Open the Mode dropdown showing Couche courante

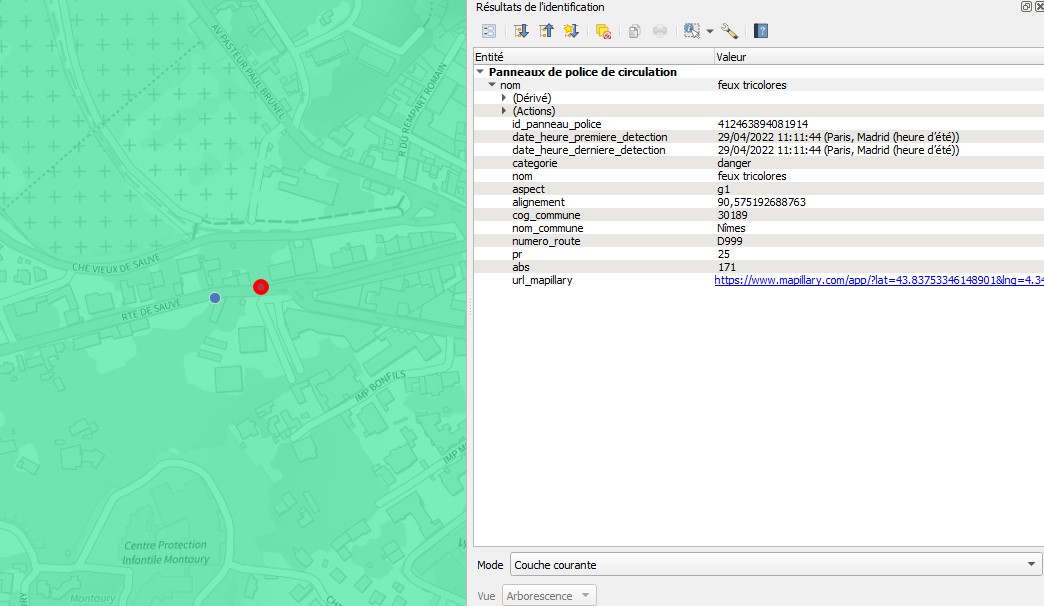776,565
